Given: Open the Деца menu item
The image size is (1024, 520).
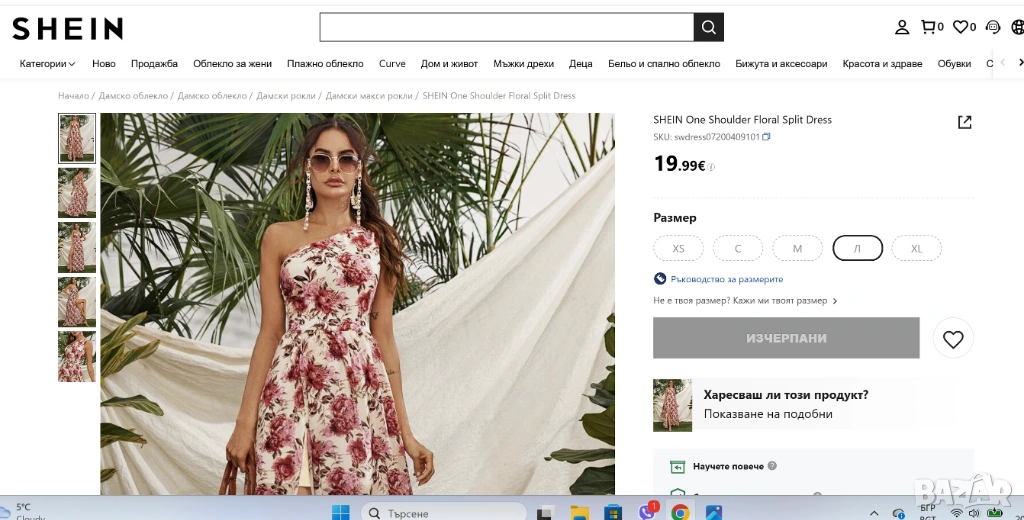Looking at the screenshot, I should 581,63.
